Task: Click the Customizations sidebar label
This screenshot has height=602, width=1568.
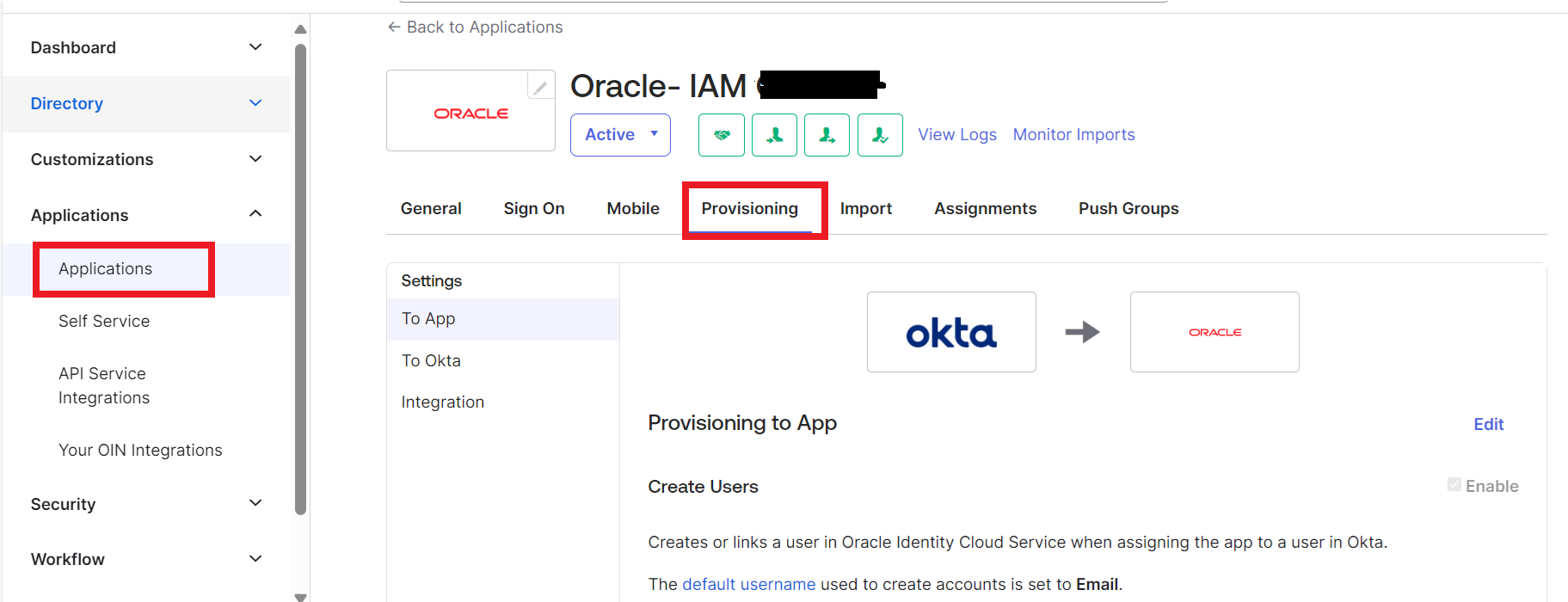Action: coord(92,159)
